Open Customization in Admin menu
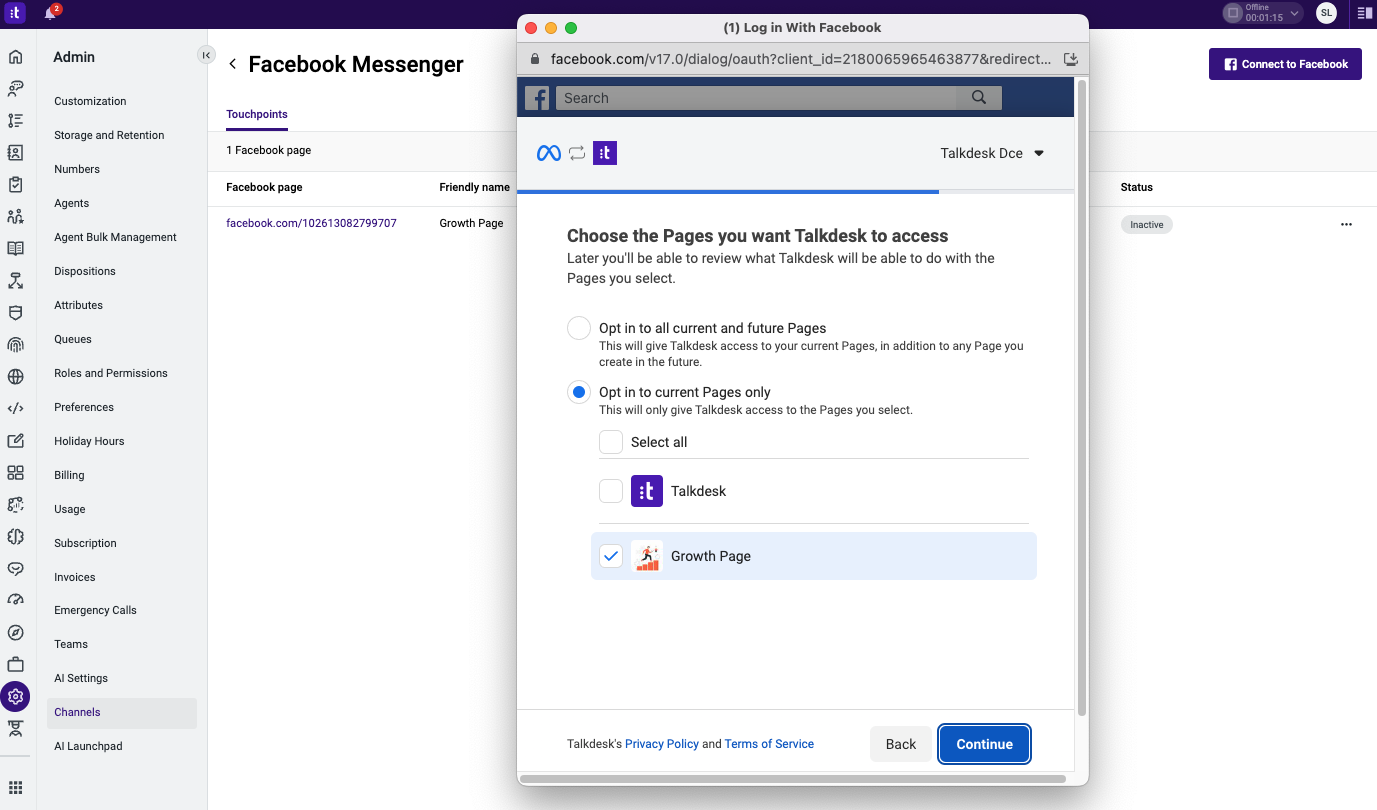1377x810 pixels. (90, 101)
